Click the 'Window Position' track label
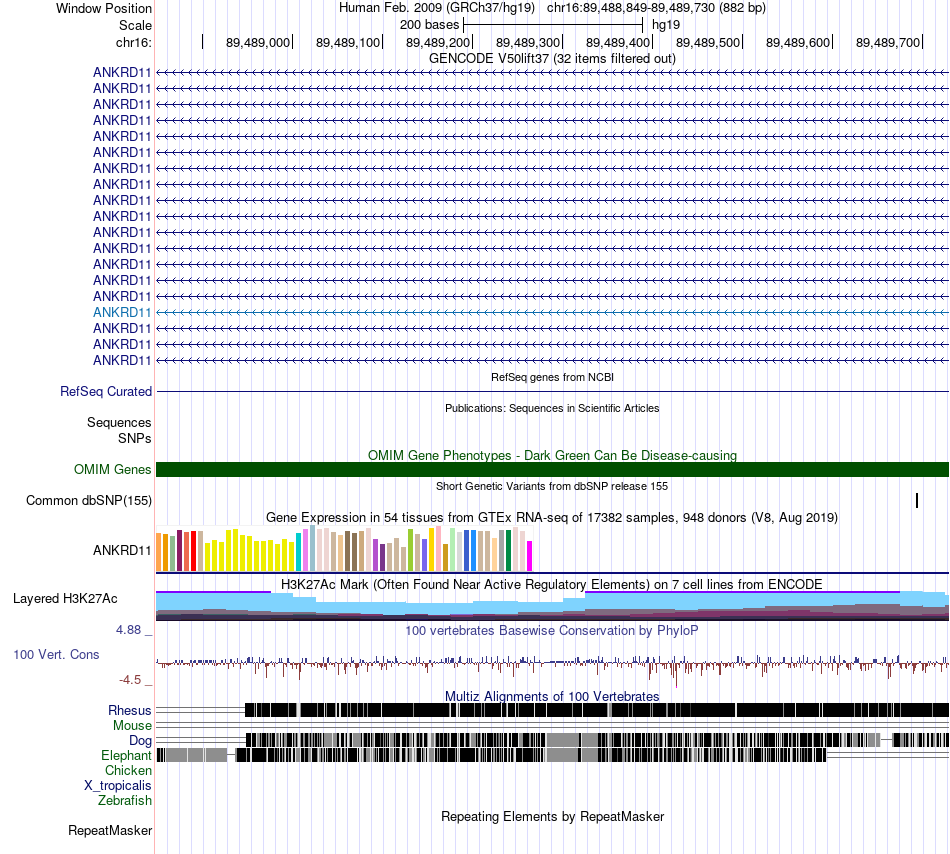This screenshot has height=854, width=950. point(104,8)
